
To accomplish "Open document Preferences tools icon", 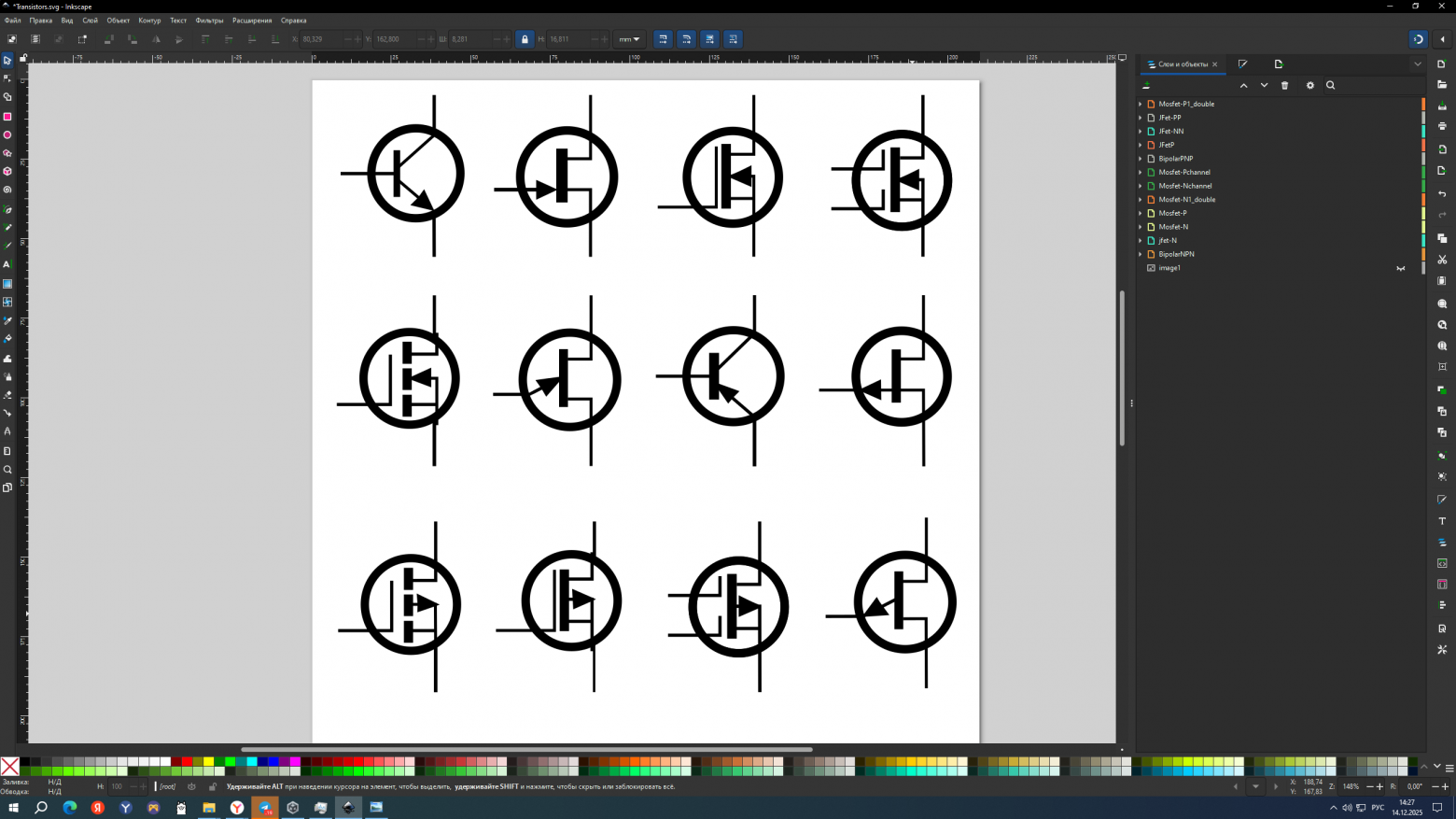I will coord(1442,649).
